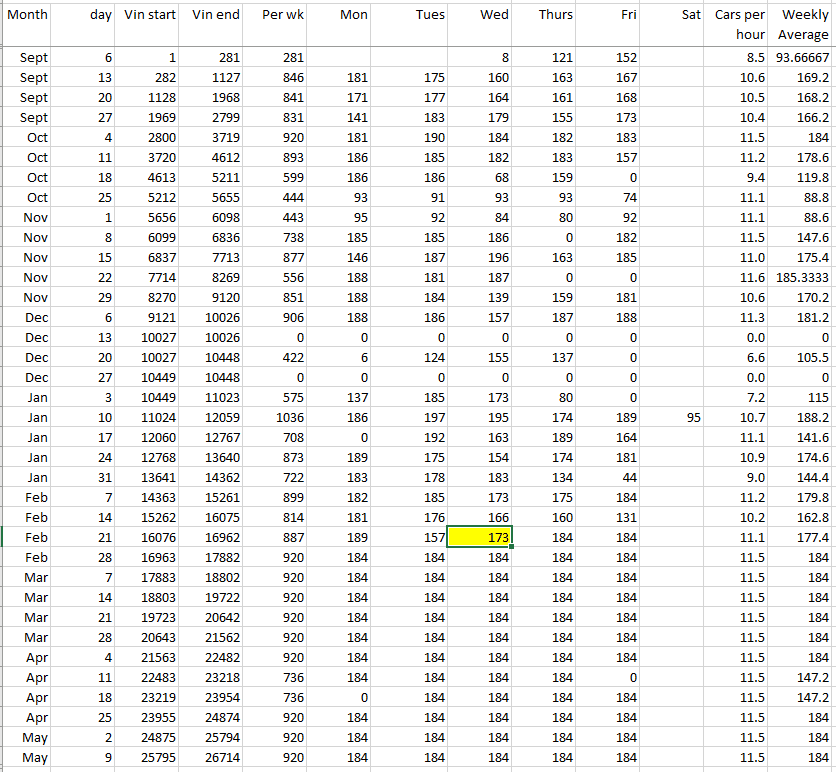Select the Weekly Average cell 93.66667
The width and height of the screenshot is (836, 772).
click(803, 58)
